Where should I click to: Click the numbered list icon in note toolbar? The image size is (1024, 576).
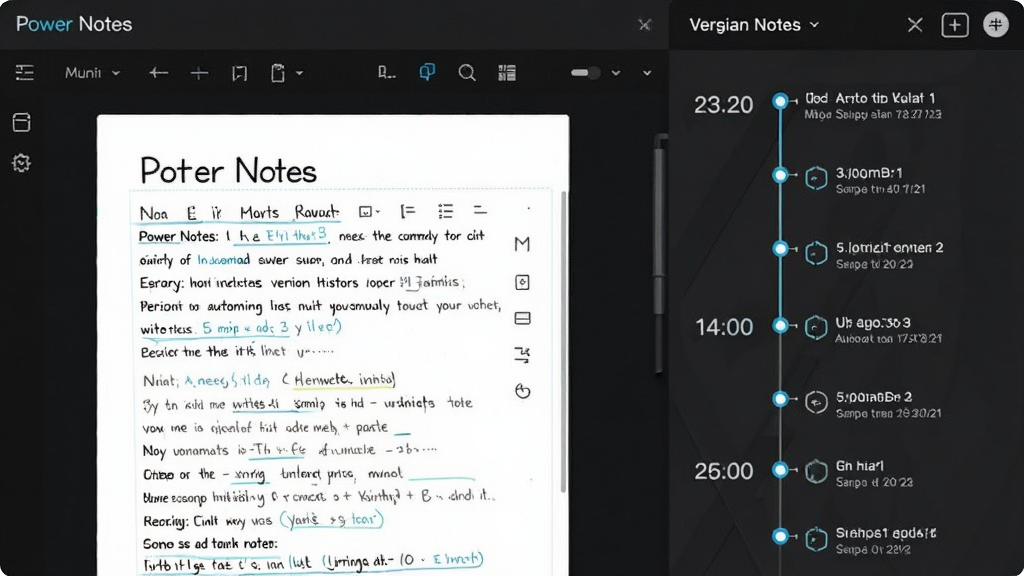pos(408,211)
